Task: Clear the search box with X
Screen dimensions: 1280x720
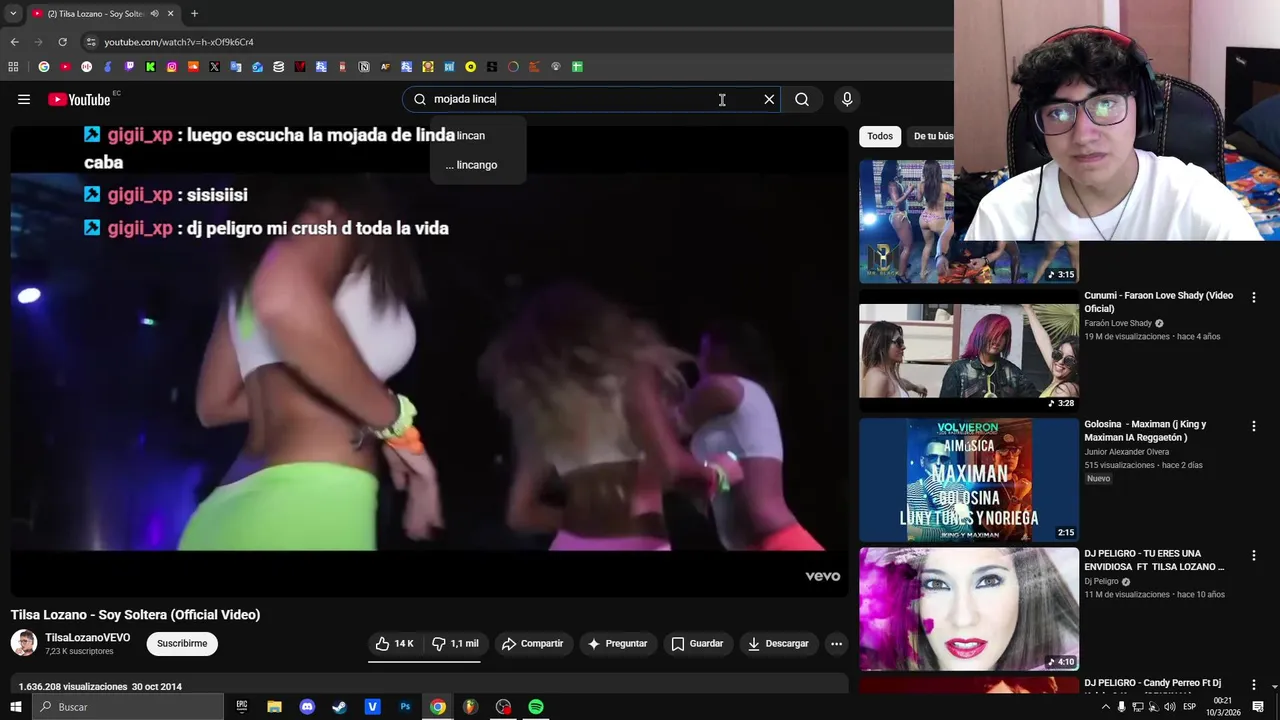Action: [769, 99]
